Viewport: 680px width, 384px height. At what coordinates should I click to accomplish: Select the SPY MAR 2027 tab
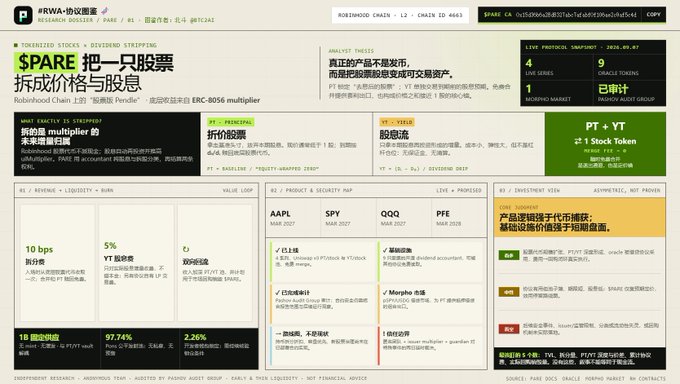click(348, 217)
